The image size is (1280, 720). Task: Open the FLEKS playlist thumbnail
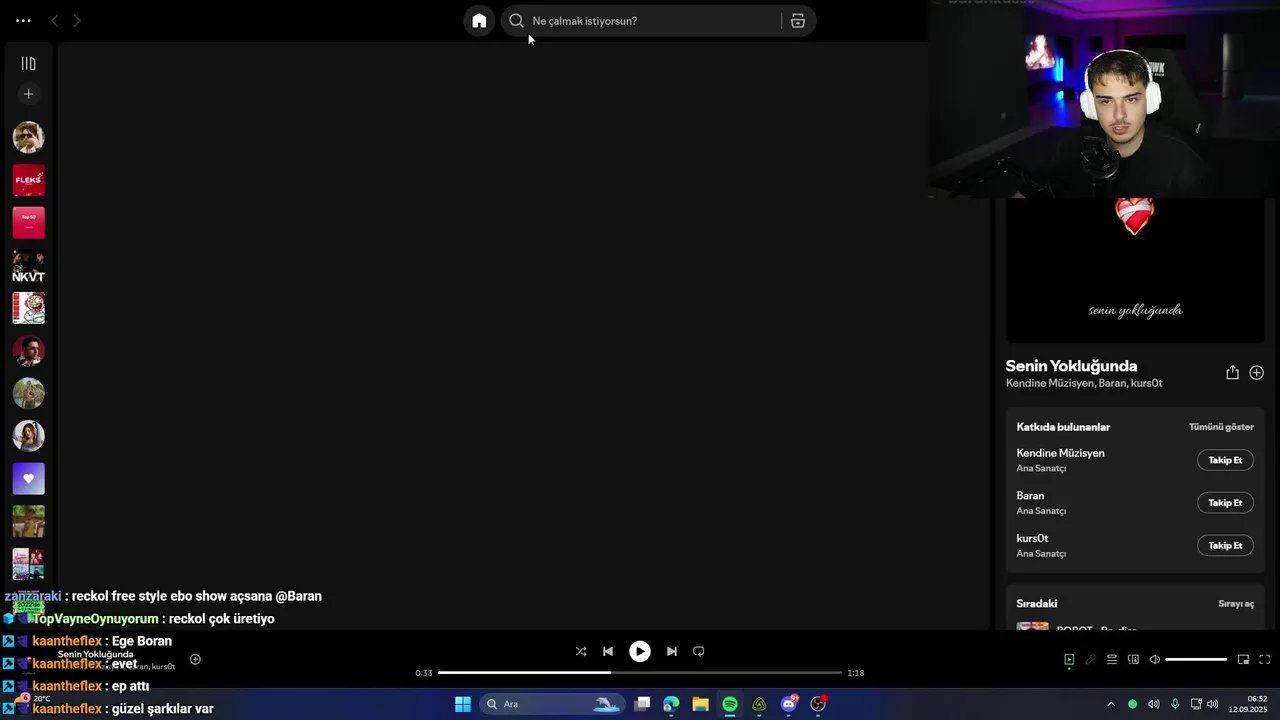(28, 180)
